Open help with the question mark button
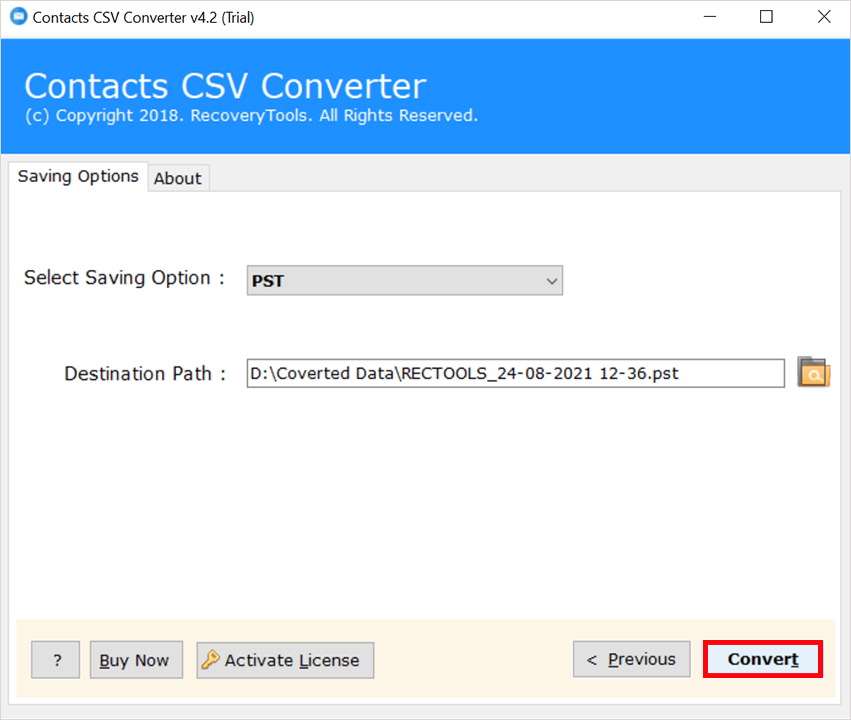This screenshot has height=720, width=851. point(56,660)
